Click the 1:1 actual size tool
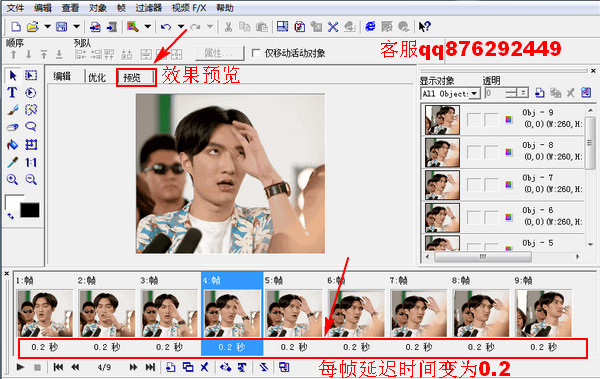Image resolution: width=600 pixels, height=379 pixels. [x=31, y=162]
